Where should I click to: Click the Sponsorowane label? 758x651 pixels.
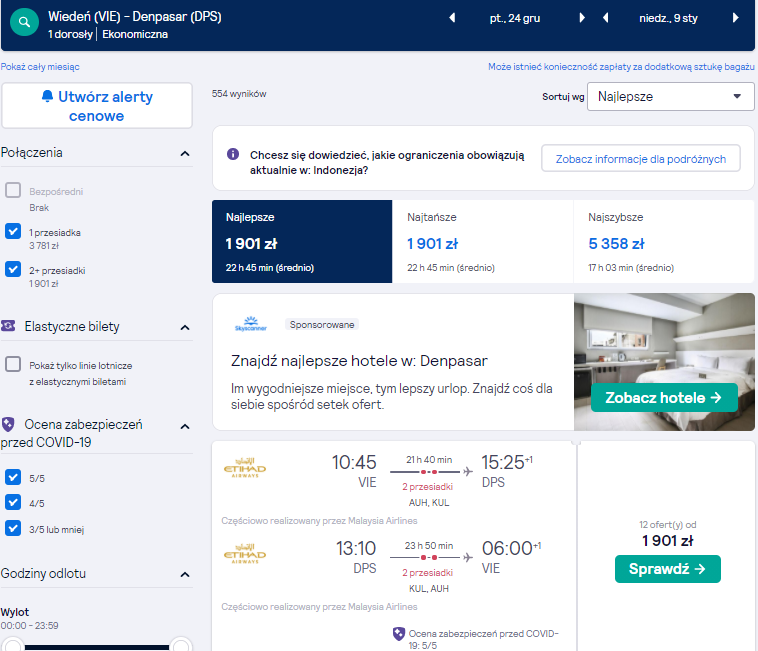click(322, 324)
